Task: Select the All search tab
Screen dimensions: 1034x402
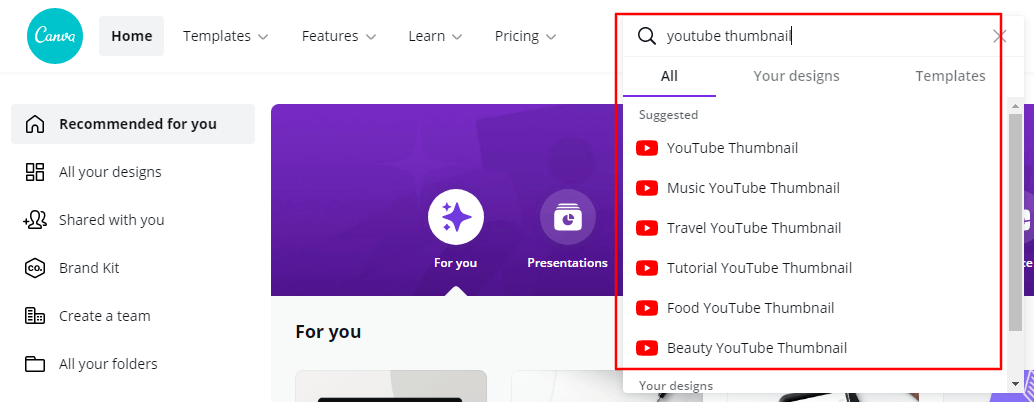Action: click(x=669, y=76)
